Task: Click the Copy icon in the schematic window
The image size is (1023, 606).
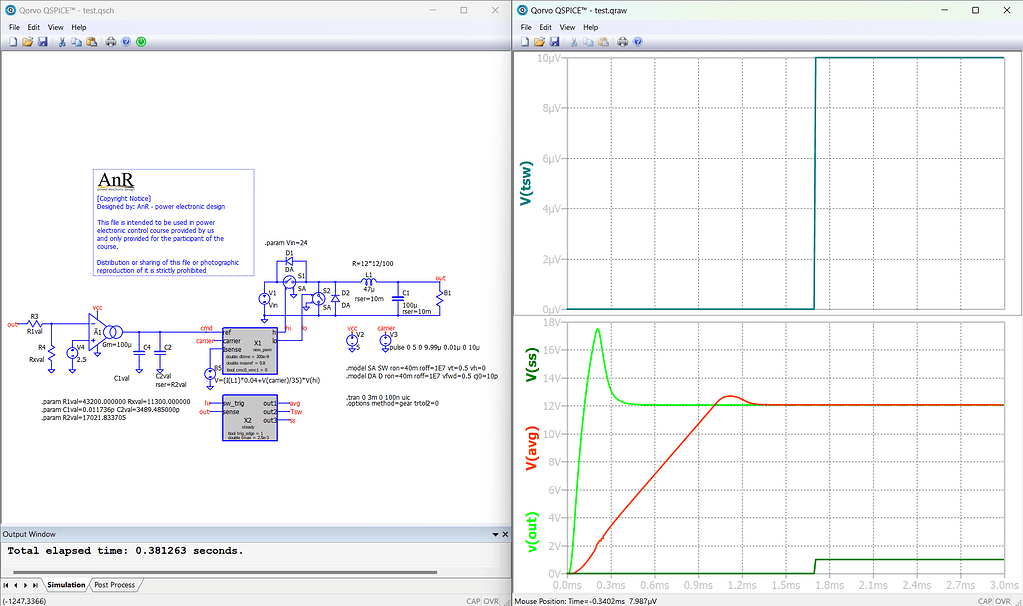Action: [x=76, y=41]
